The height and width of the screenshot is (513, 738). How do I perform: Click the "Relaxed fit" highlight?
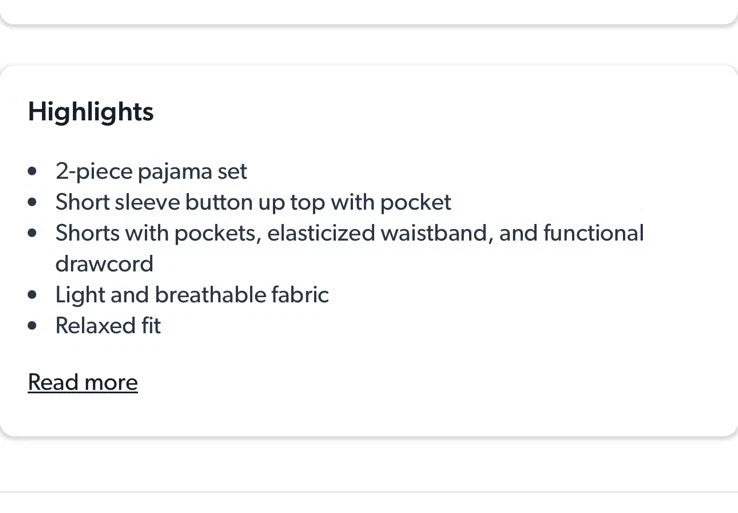point(108,326)
